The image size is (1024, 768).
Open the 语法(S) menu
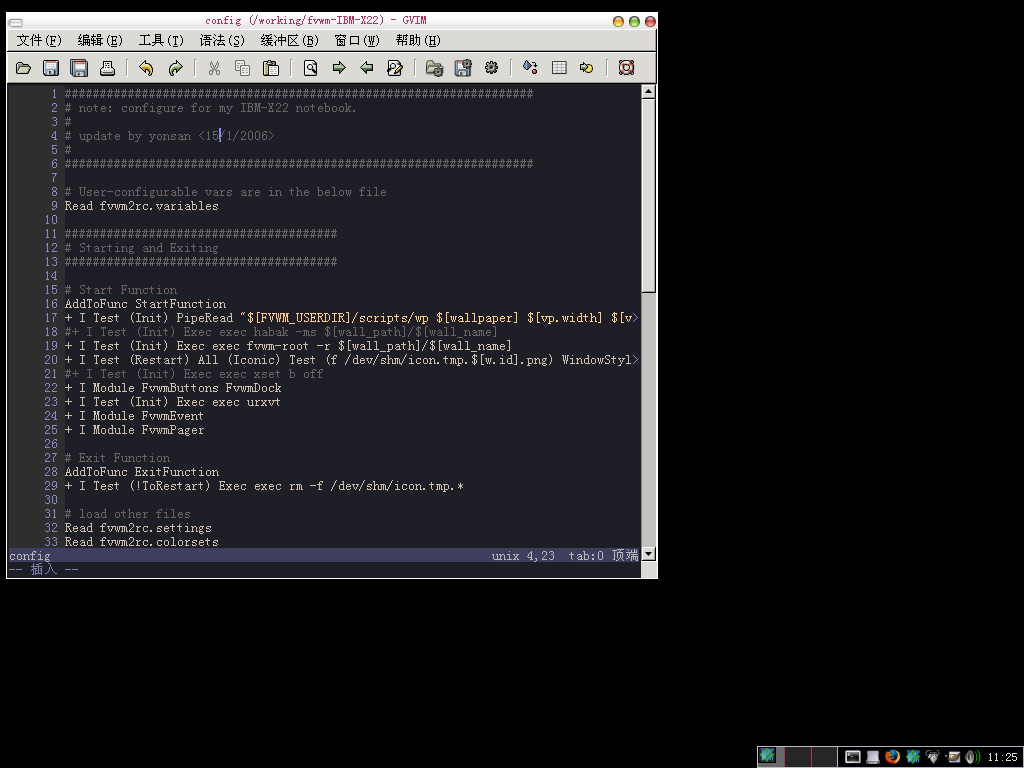pyautogui.click(x=222, y=40)
